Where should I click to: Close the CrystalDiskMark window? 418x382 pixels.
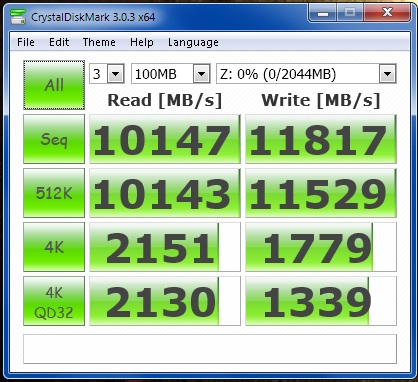pos(387,13)
